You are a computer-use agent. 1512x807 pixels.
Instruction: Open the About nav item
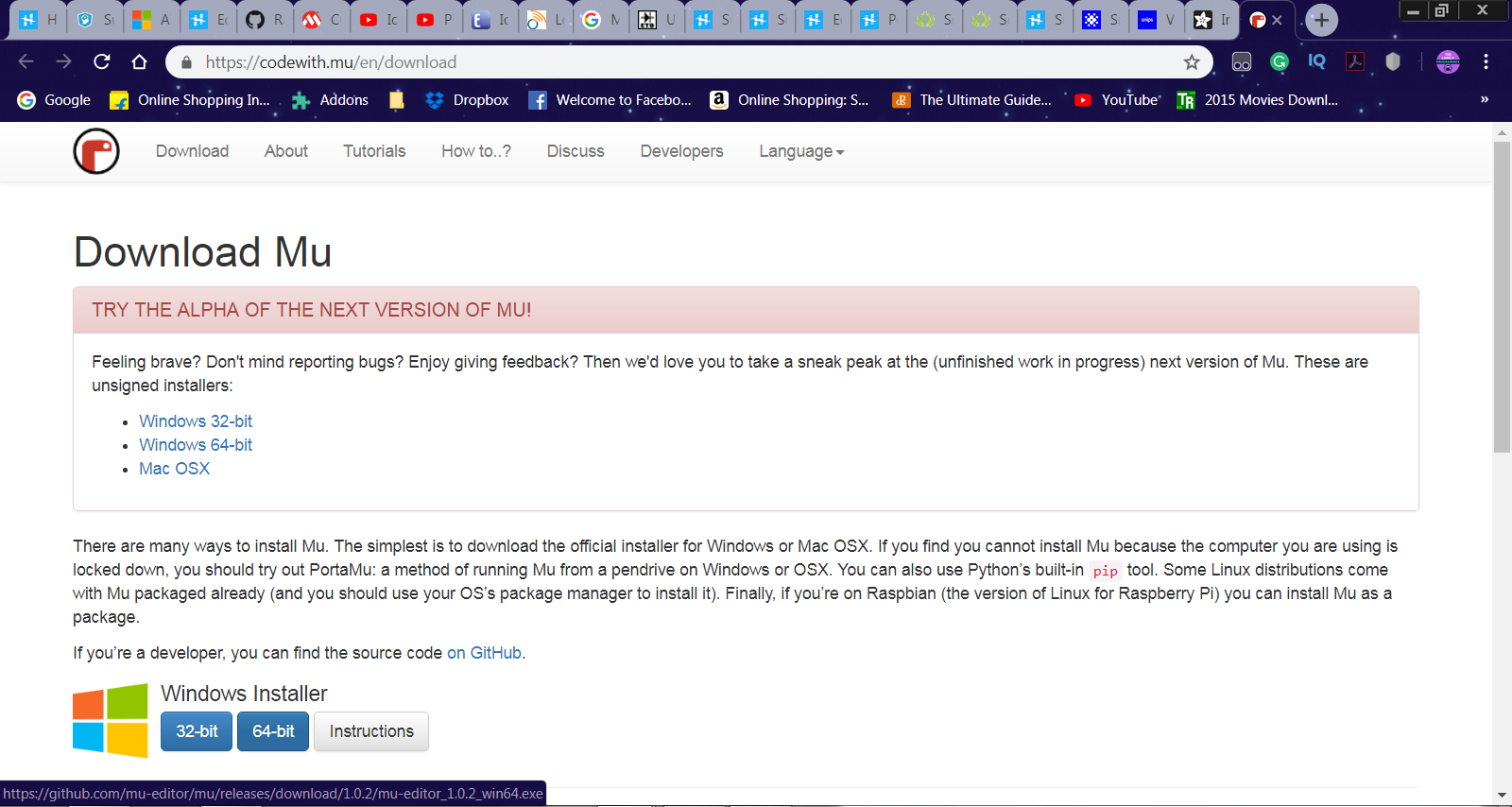coord(286,151)
